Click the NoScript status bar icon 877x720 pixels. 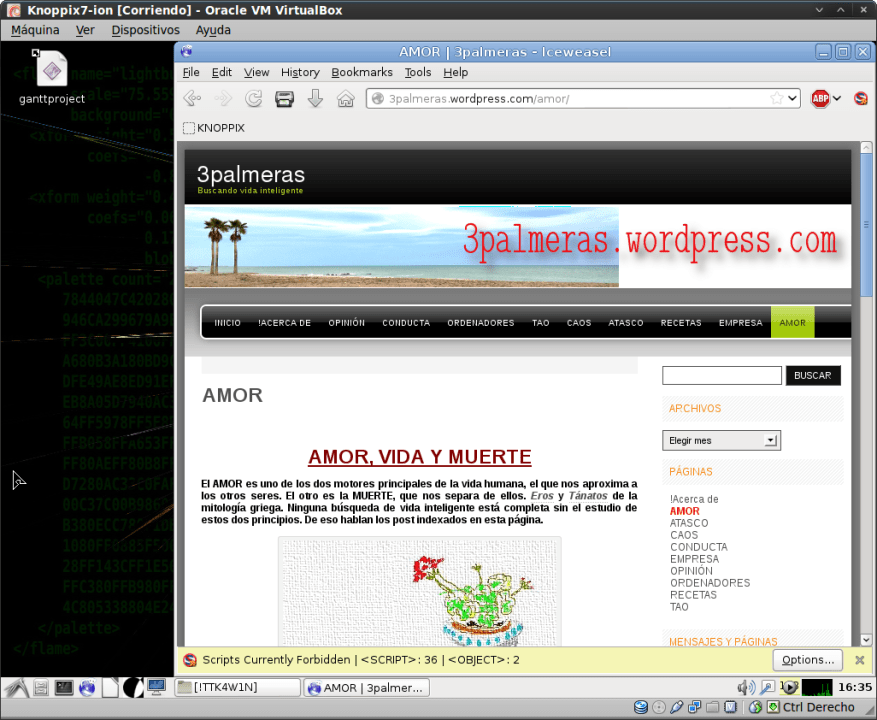(x=189, y=660)
